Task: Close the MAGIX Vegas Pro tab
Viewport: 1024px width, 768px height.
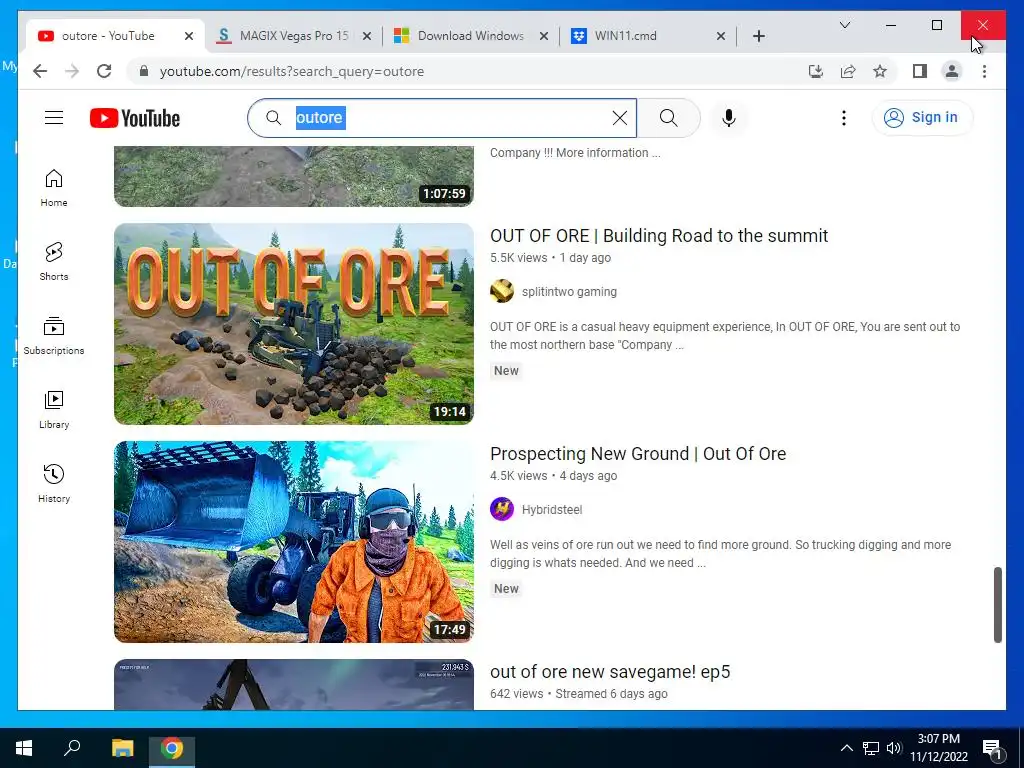Action: click(x=366, y=36)
